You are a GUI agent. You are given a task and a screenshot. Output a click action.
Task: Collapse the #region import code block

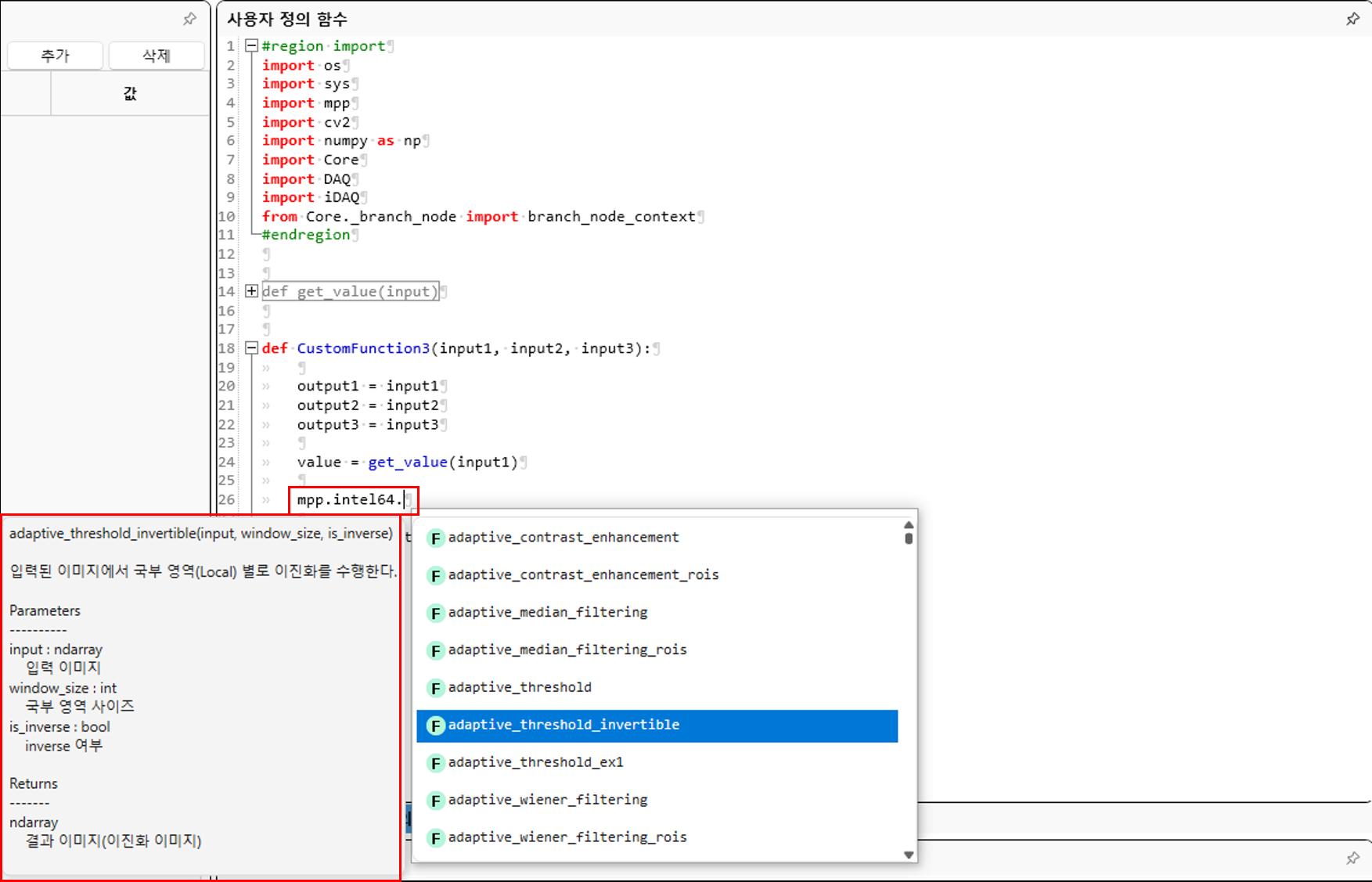pos(251,46)
